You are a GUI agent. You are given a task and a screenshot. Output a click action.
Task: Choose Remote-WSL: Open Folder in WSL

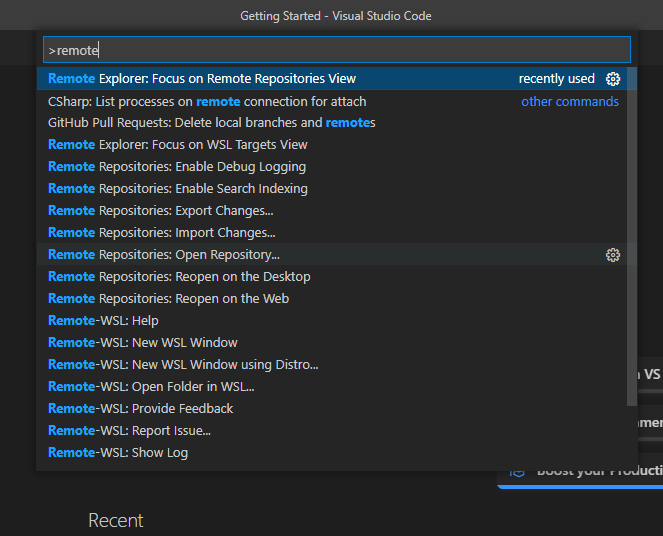click(x=151, y=387)
